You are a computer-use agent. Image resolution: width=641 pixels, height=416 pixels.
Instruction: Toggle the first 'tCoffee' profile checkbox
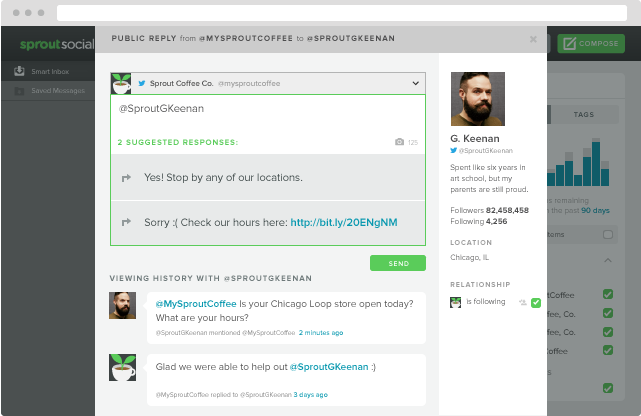608,294
